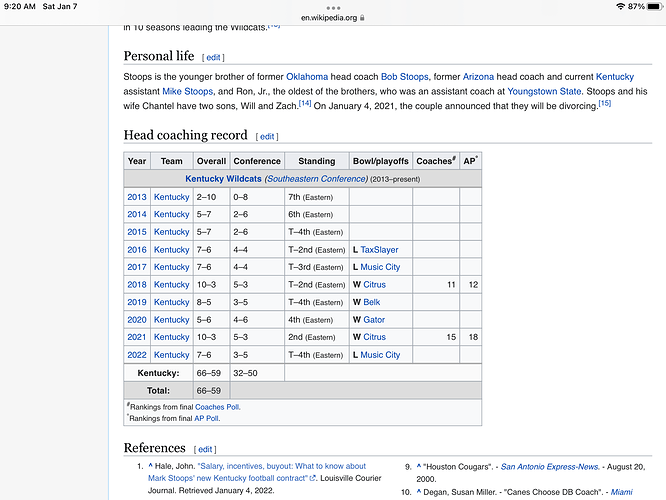666x500 pixels.
Task: Select the 66–59 Kentucky overall record cell
Action: point(211,373)
